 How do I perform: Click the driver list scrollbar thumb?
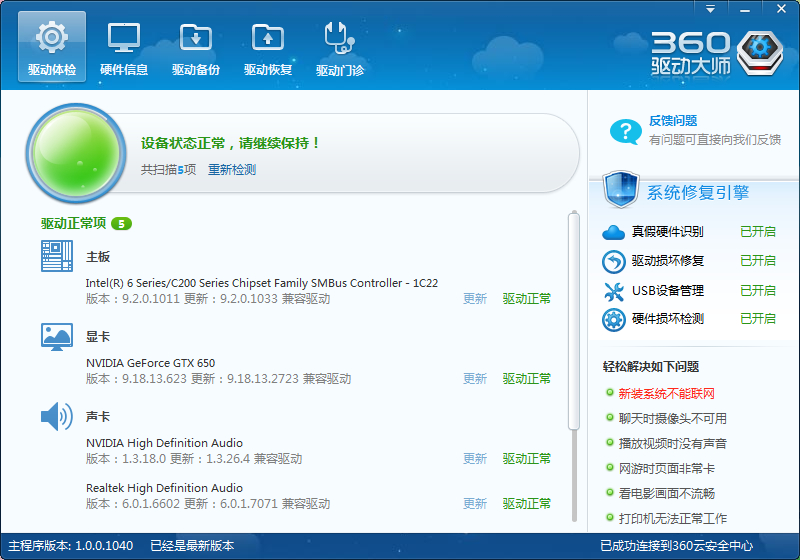tap(574, 321)
